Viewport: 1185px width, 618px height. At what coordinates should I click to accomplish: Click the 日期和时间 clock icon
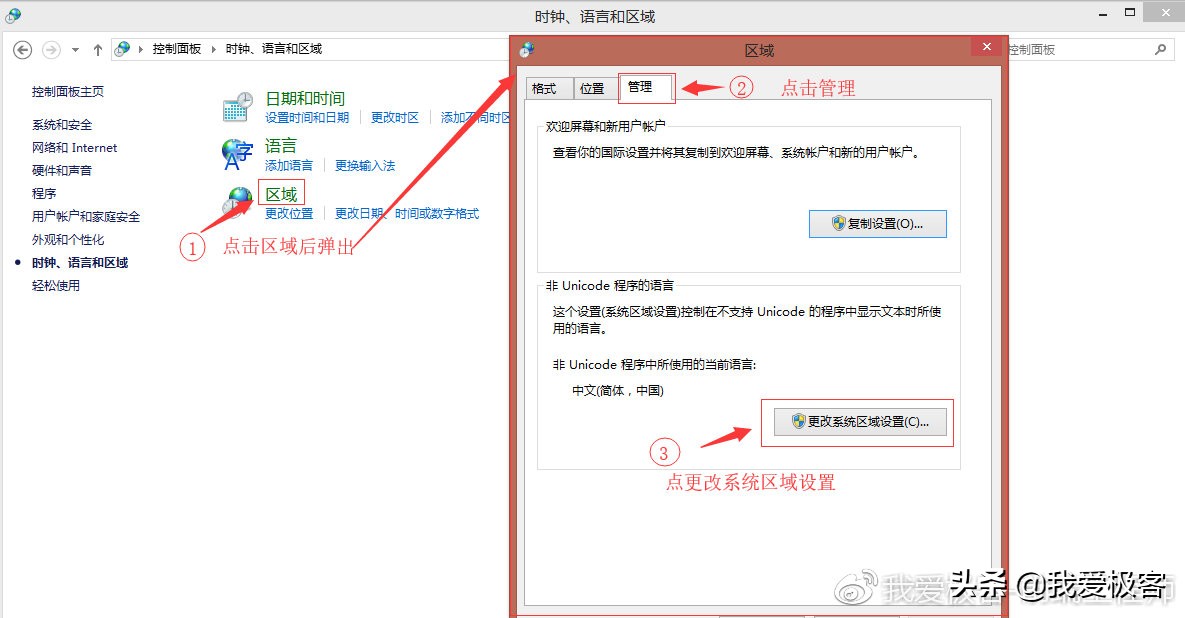pyautogui.click(x=237, y=104)
